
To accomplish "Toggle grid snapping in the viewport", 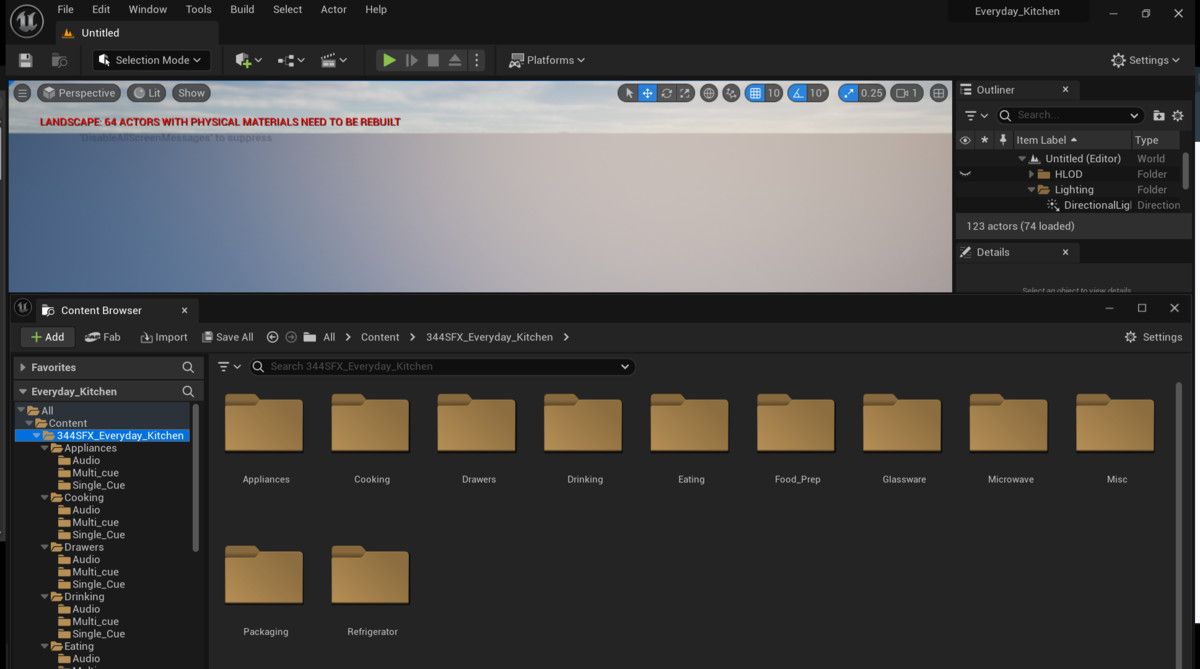I will [756, 93].
